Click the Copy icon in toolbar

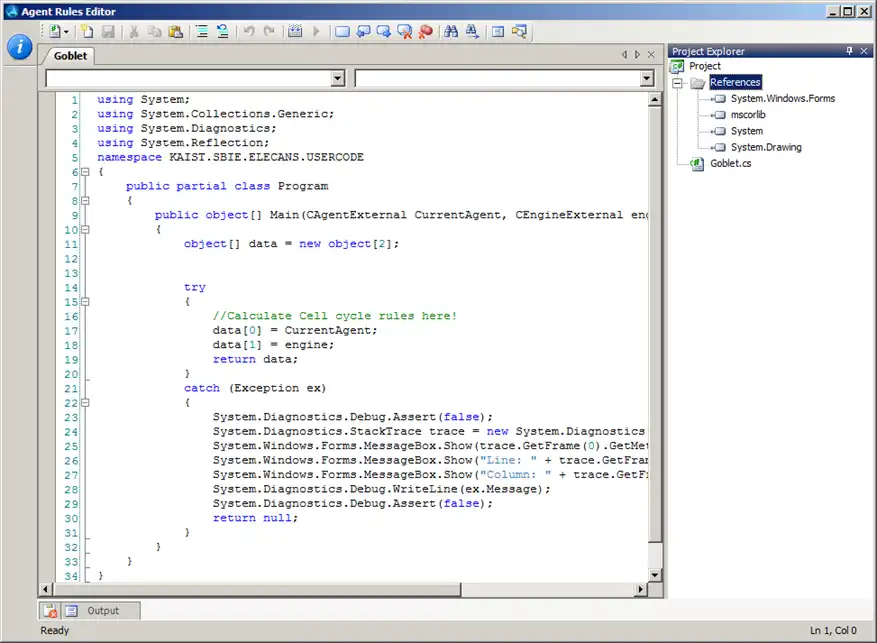[x=155, y=31]
